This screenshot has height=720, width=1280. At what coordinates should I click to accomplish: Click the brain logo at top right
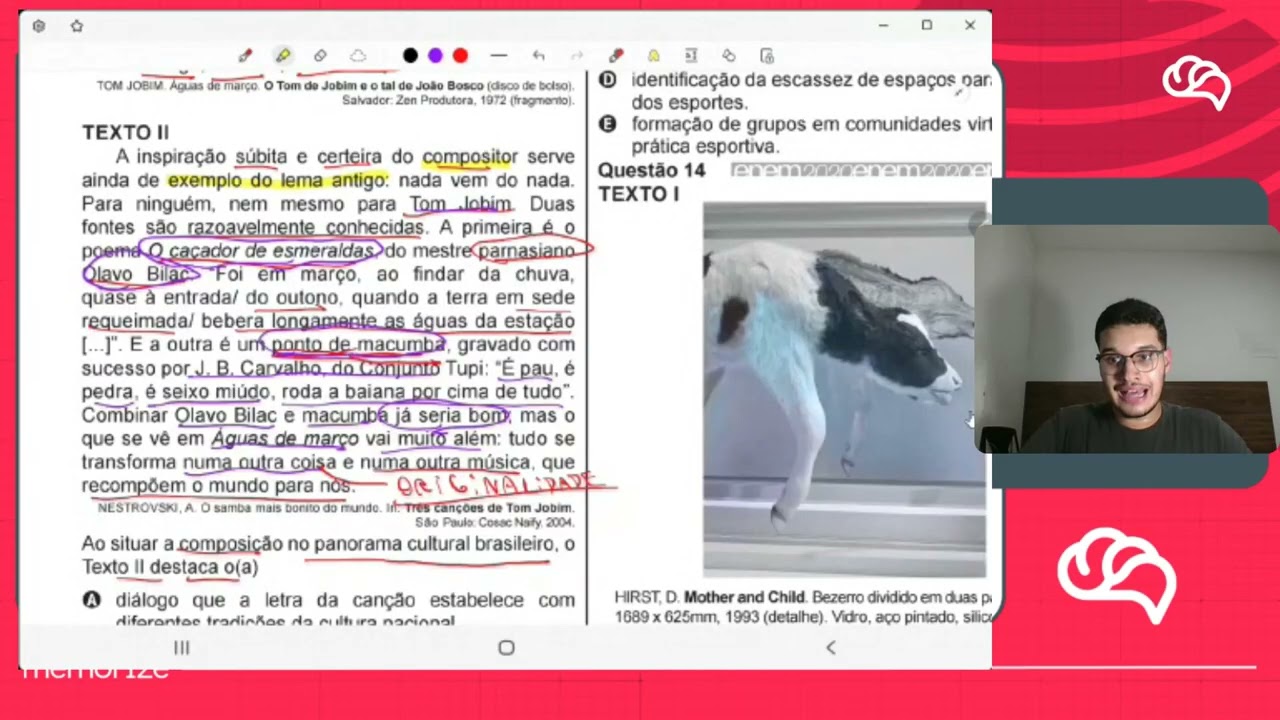point(1196,83)
